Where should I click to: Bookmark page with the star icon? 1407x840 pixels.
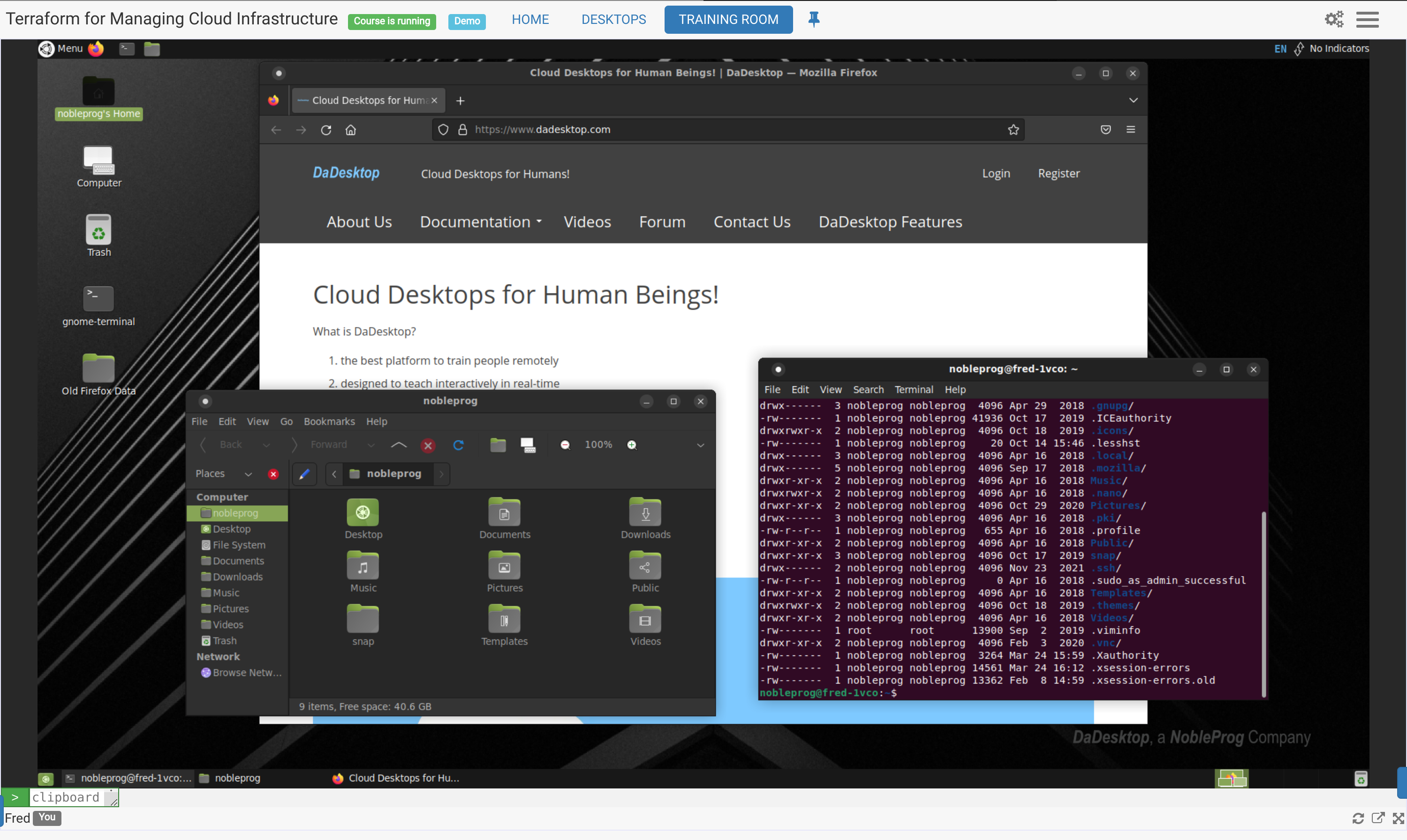[1013, 130]
